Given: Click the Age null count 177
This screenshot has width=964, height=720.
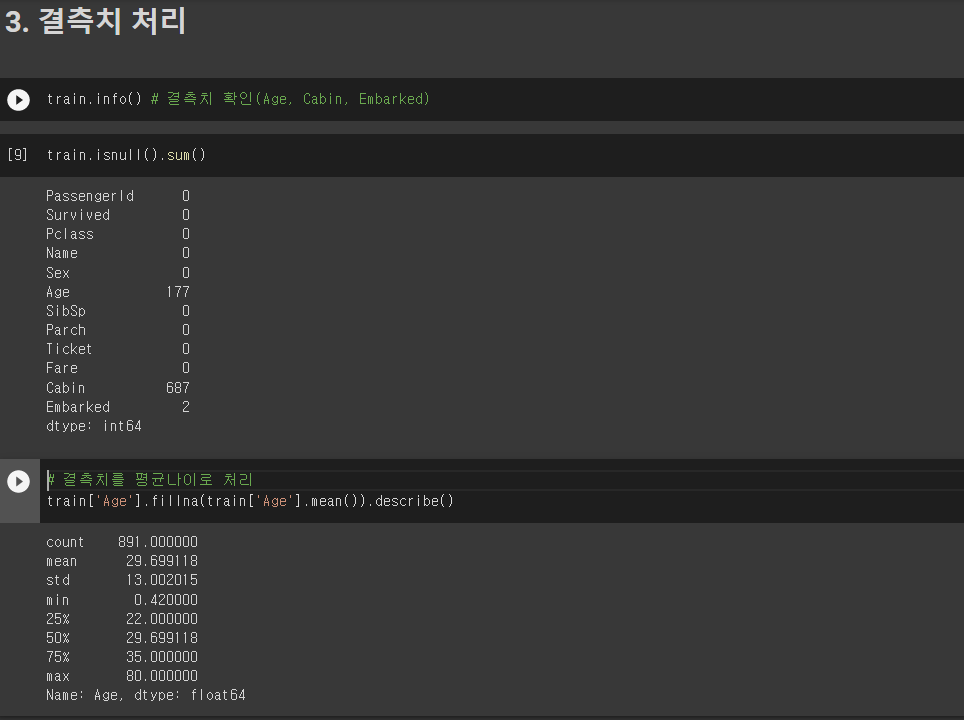Looking at the screenshot, I should (178, 292).
